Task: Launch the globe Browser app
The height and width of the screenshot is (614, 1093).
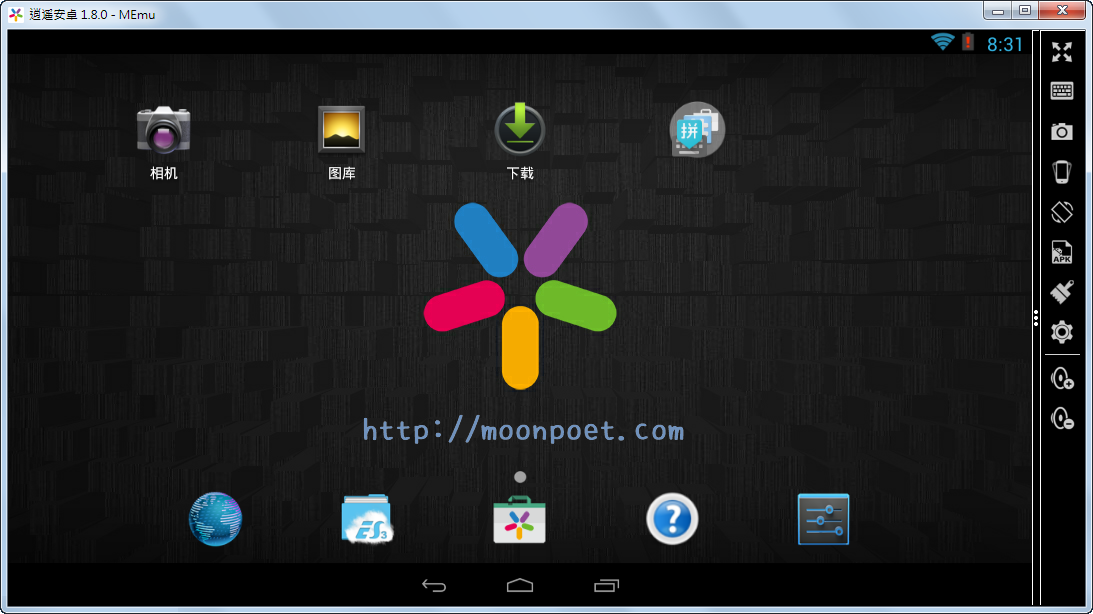Action: [x=216, y=519]
